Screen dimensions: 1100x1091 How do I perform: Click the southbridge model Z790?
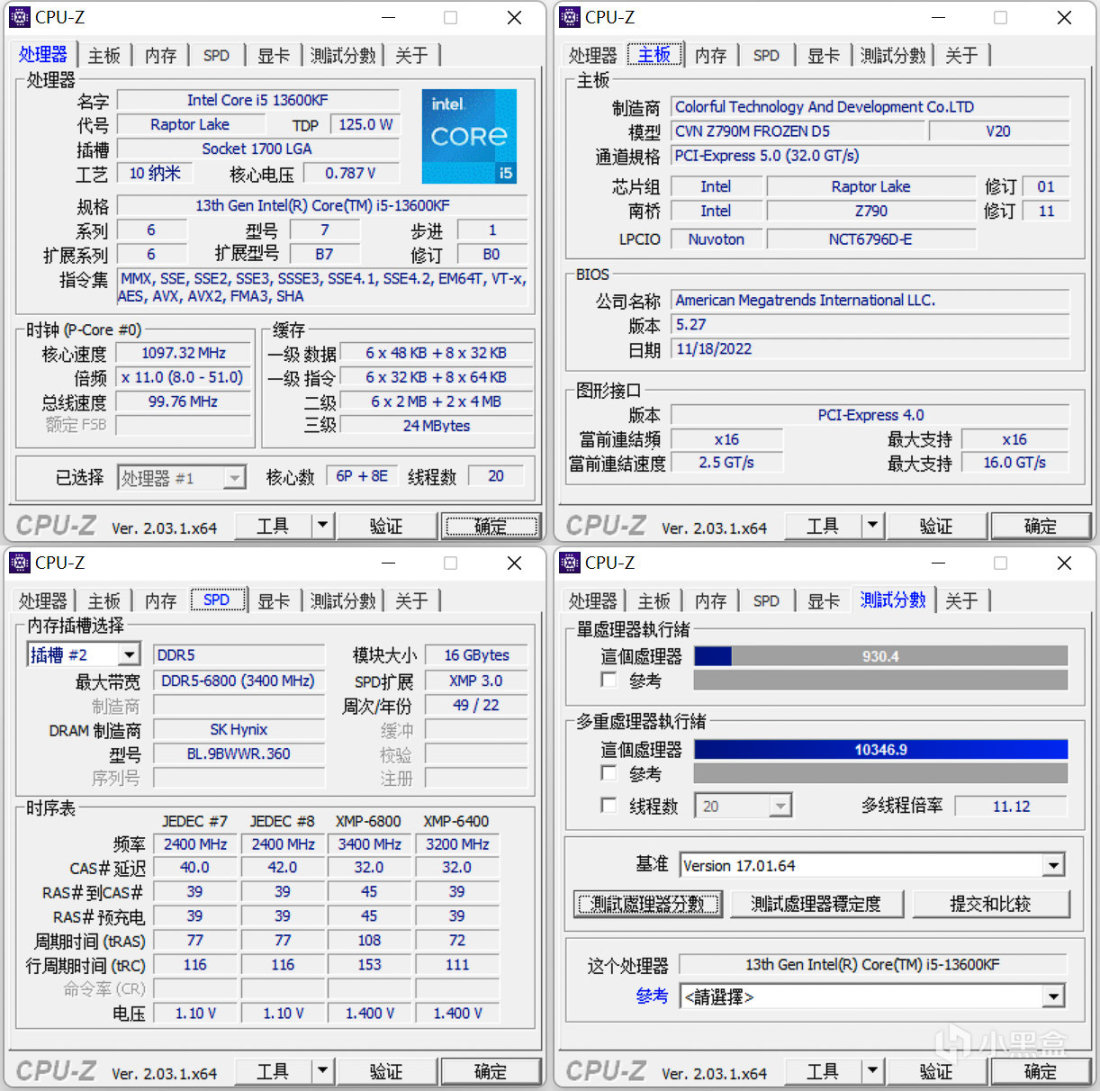[871, 210]
